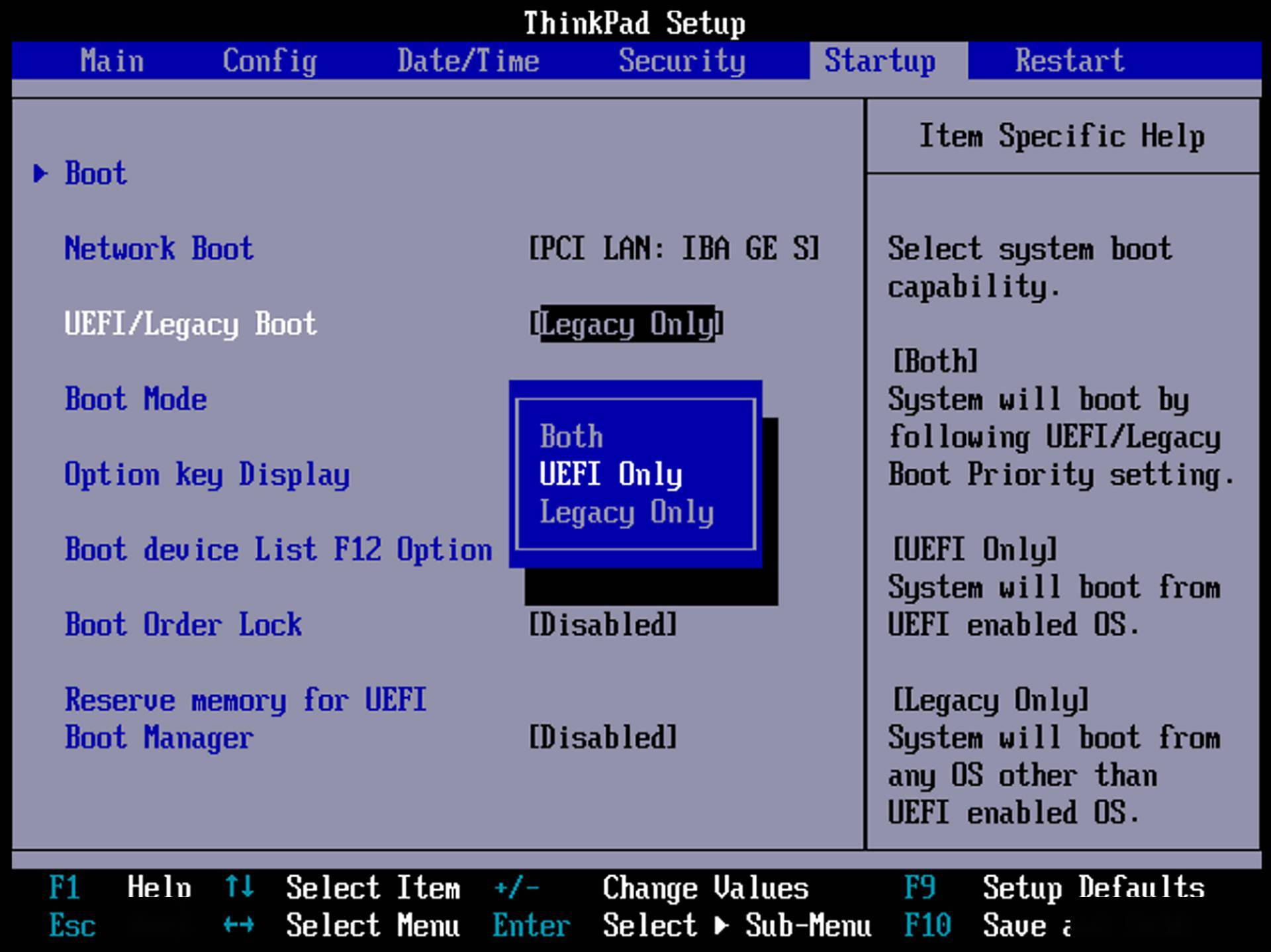
Task: Click the up-down arrows Select Item icon
Action: pos(239,887)
